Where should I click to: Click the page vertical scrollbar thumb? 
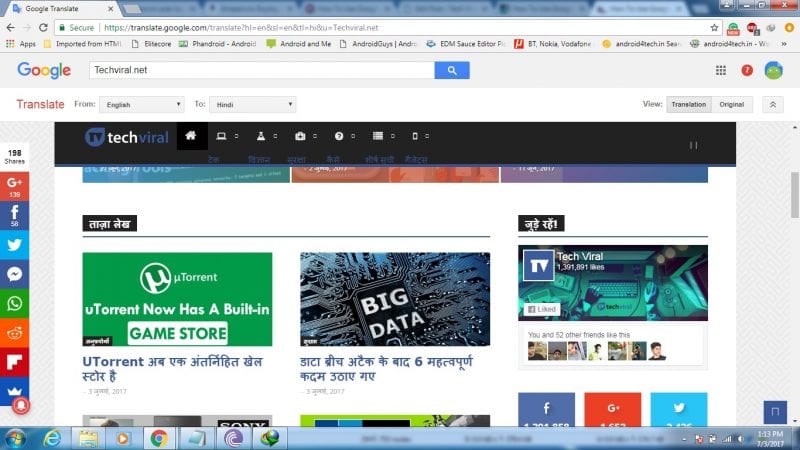(794, 195)
